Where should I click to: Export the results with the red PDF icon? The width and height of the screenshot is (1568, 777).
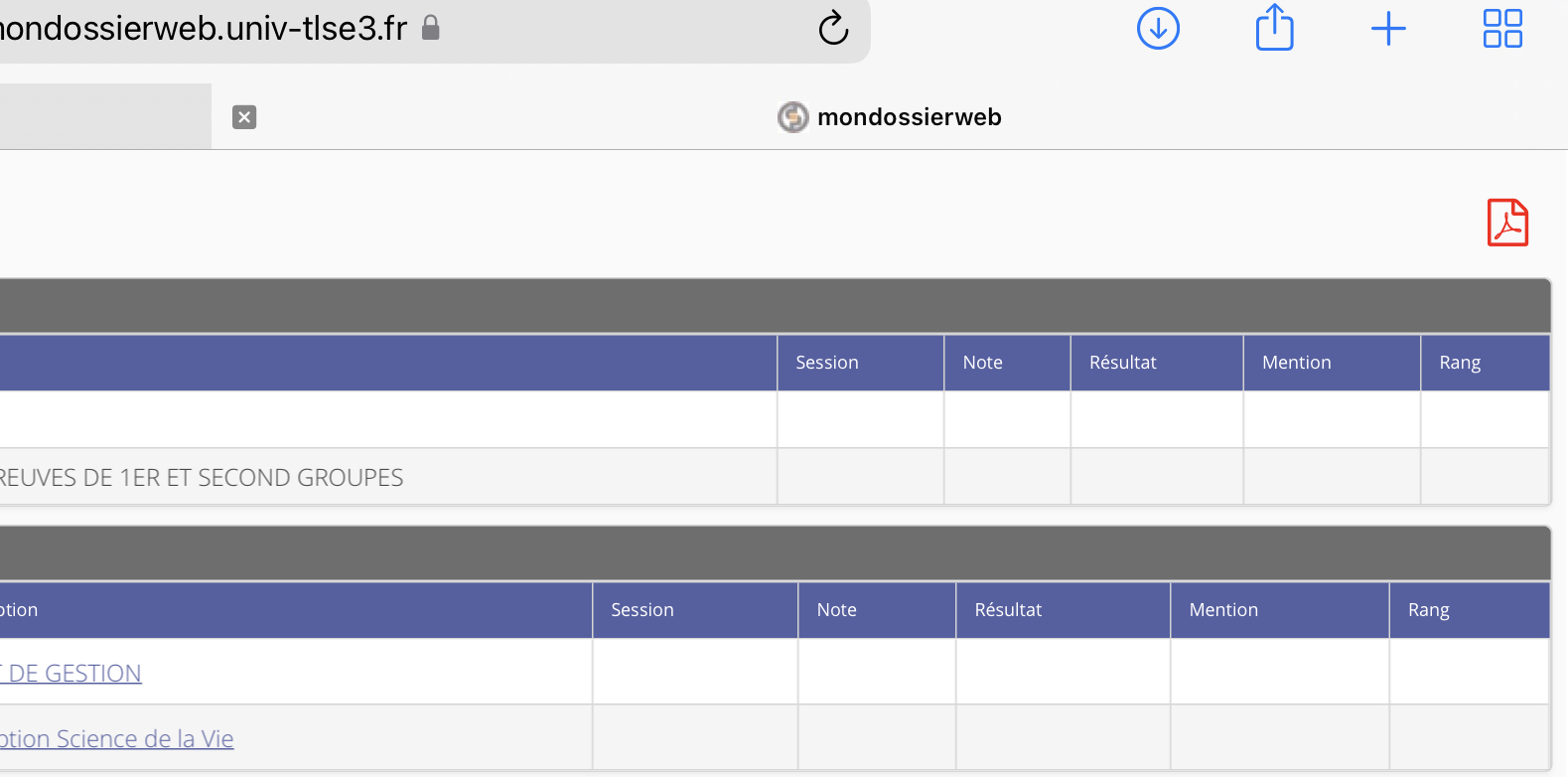tap(1506, 223)
